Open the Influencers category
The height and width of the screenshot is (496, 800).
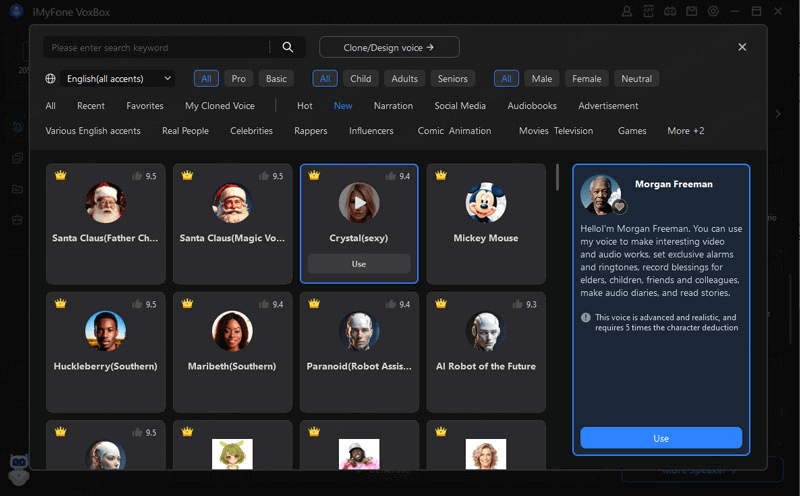pos(371,131)
